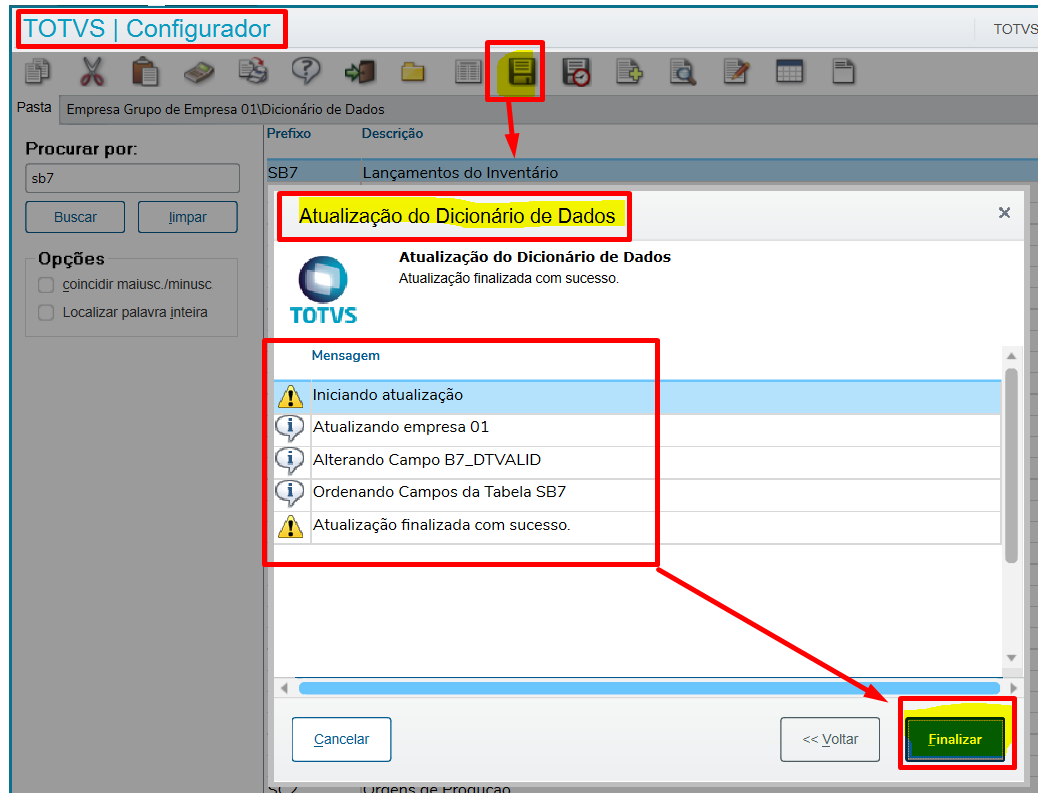This screenshot has height=801, width=1045.
Task: Click the << Voltar button
Action: pos(830,739)
